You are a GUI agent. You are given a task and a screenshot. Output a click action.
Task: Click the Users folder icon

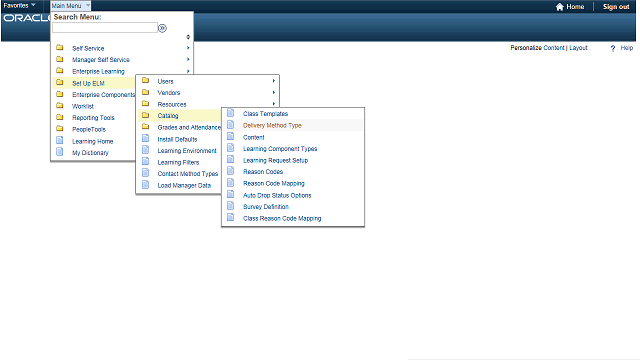pos(145,80)
